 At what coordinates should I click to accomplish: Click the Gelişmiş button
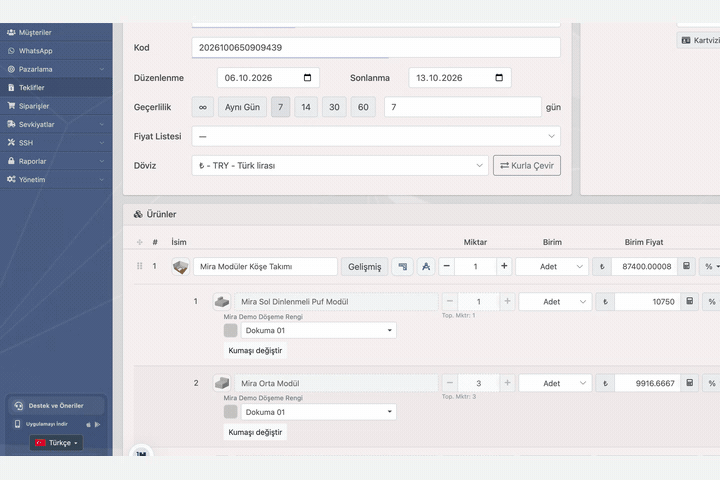pyautogui.click(x=365, y=266)
